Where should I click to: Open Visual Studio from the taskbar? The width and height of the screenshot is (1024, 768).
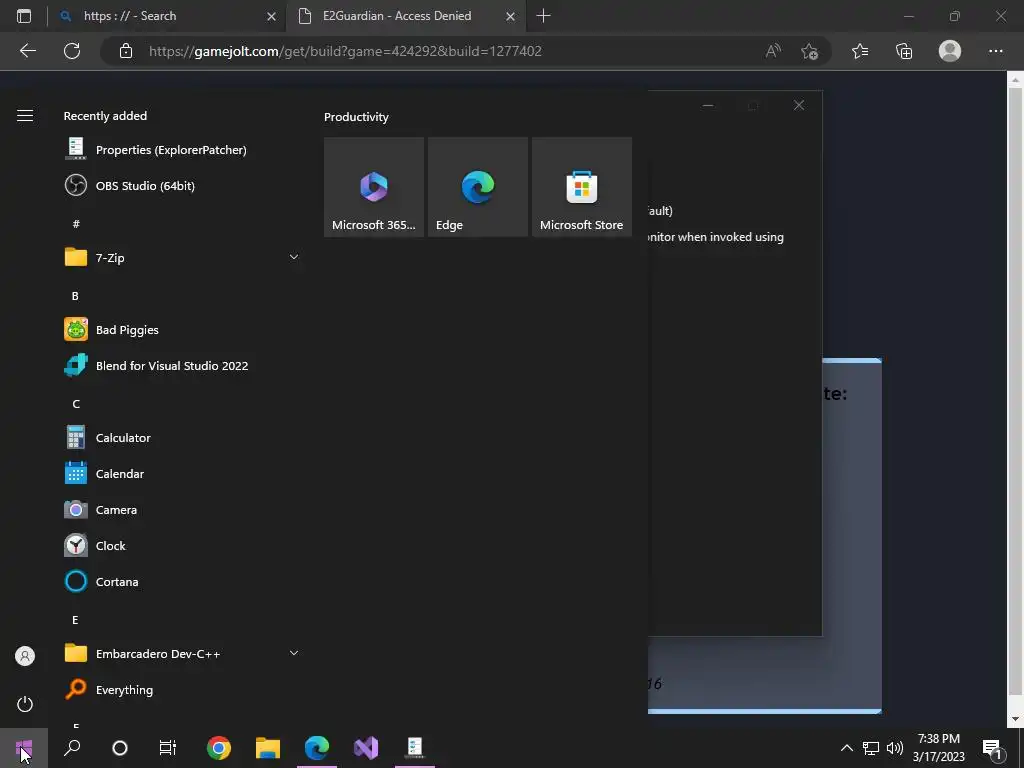(366, 748)
